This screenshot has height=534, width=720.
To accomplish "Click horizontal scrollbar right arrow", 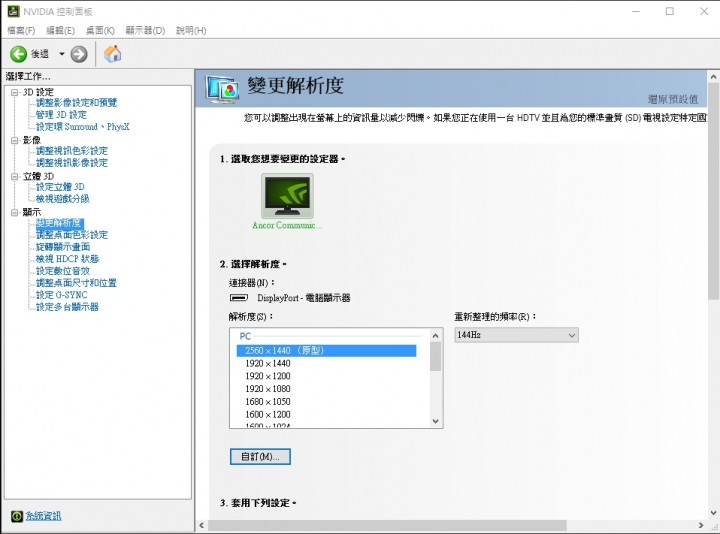I will 701,525.
